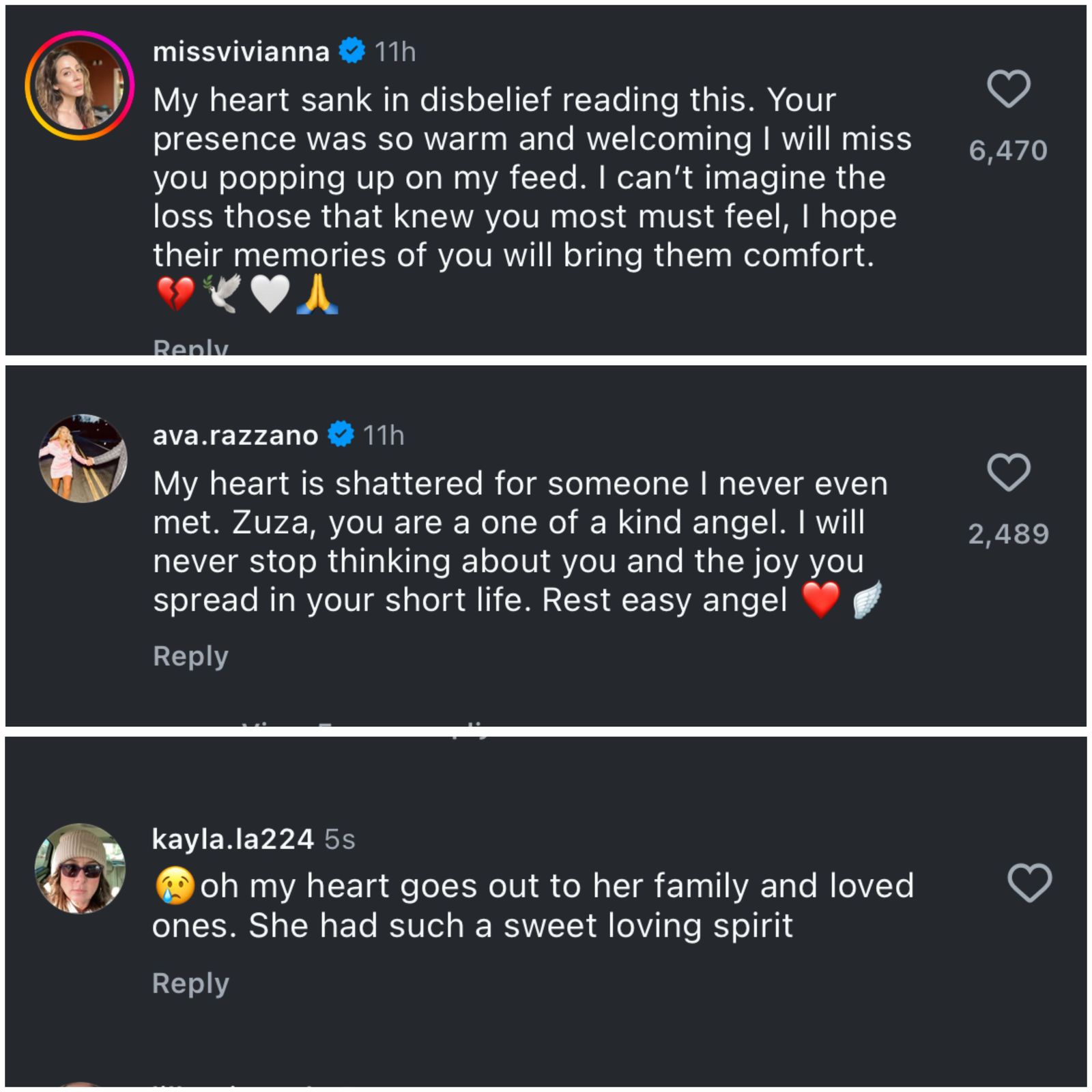
Task: Click the verified badge next to missvivianna
Action: coord(350,50)
